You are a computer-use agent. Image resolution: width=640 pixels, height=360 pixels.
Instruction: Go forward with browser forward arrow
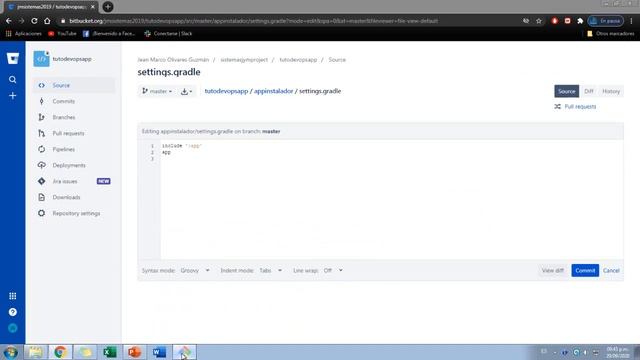click(21, 21)
